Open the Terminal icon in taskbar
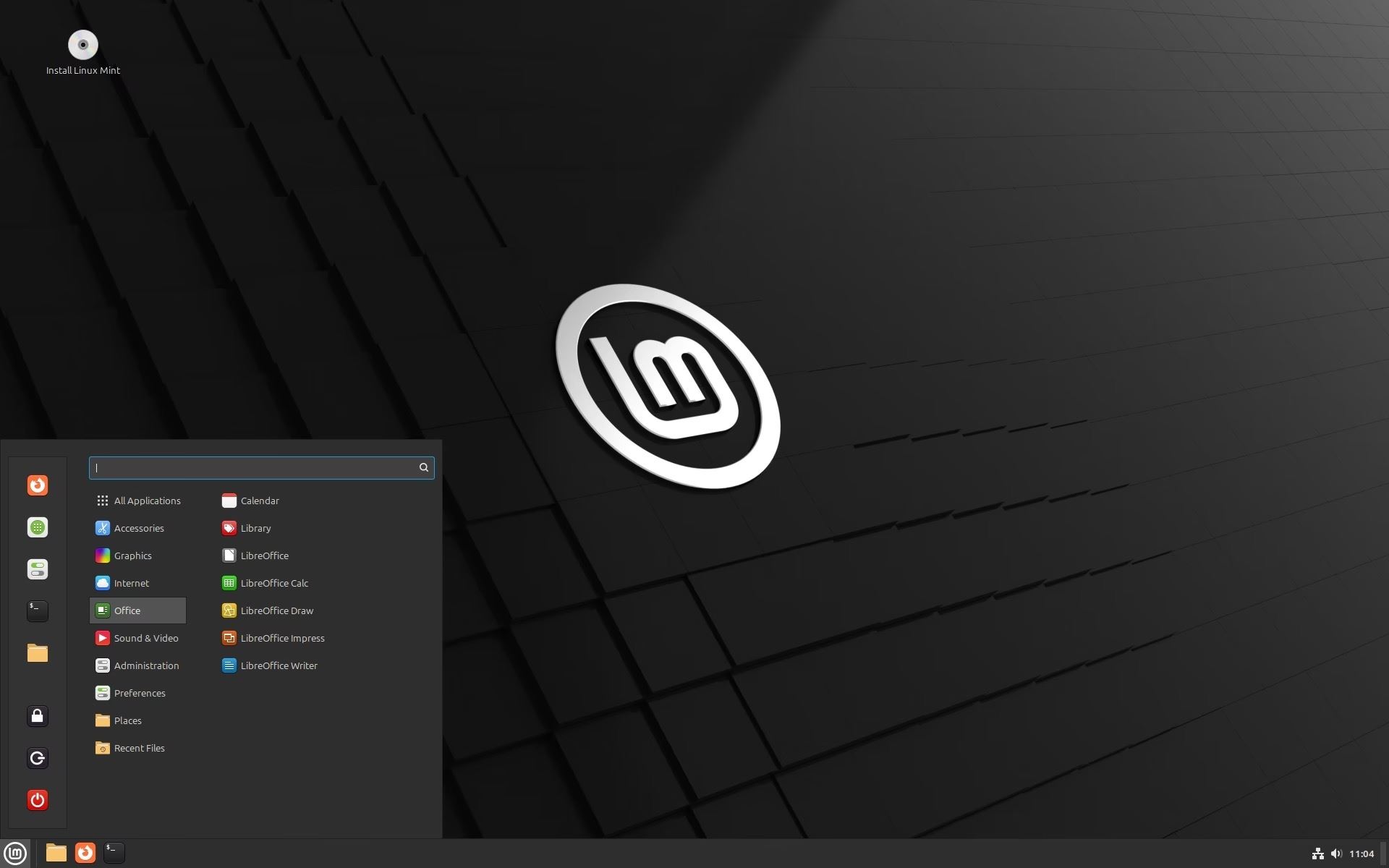The height and width of the screenshot is (868, 1389). click(114, 852)
